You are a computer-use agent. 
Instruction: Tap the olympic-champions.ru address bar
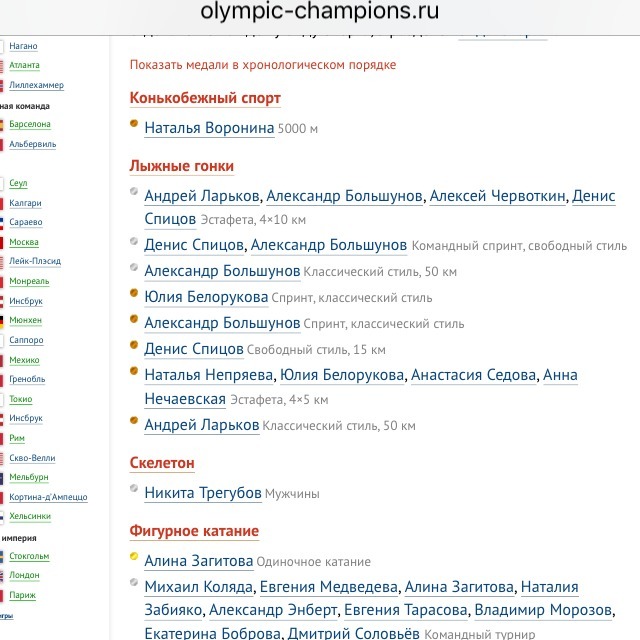tap(320, 14)
